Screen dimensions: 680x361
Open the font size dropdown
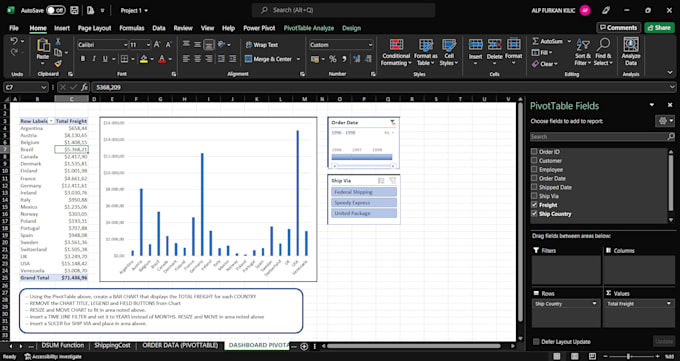click(x=148, y=45)
